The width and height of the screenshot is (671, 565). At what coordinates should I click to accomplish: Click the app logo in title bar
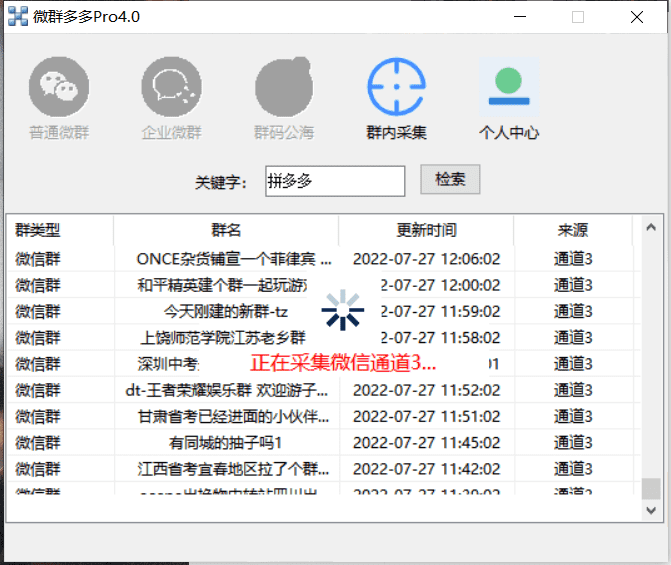[18, 17]
